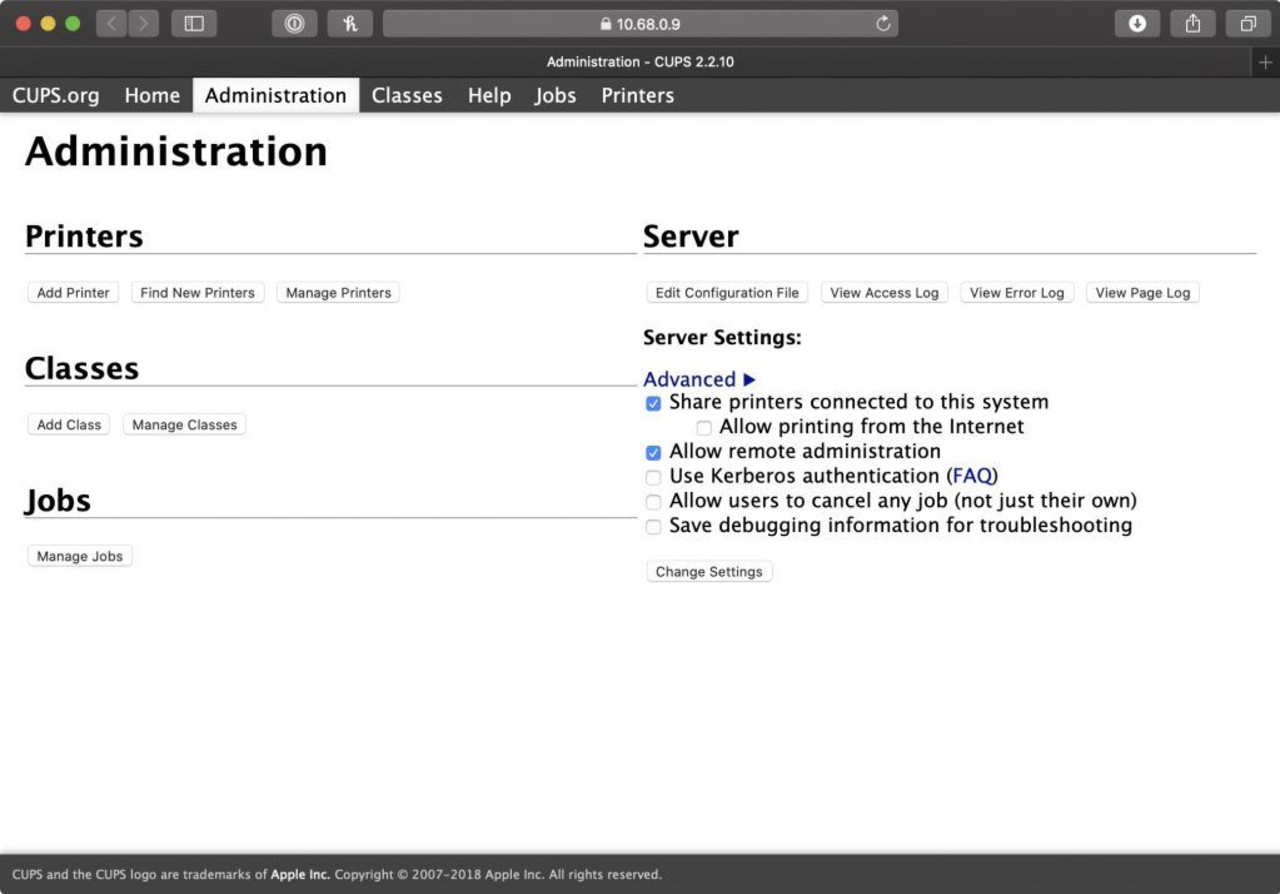Screen dimensions: 1280x894
Task: Click the Safari forward navigation arrow
Action: [143, 24]
